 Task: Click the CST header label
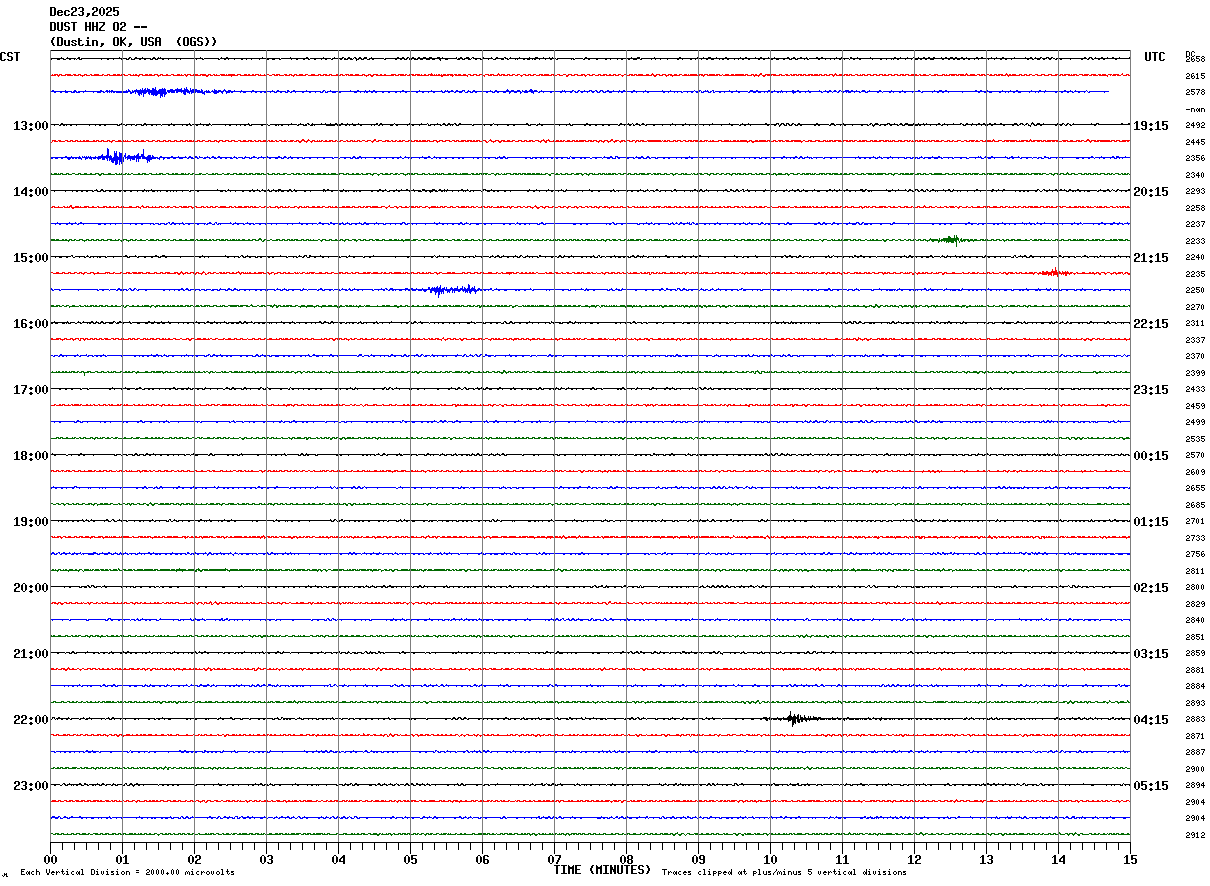(x=10, y=57)
